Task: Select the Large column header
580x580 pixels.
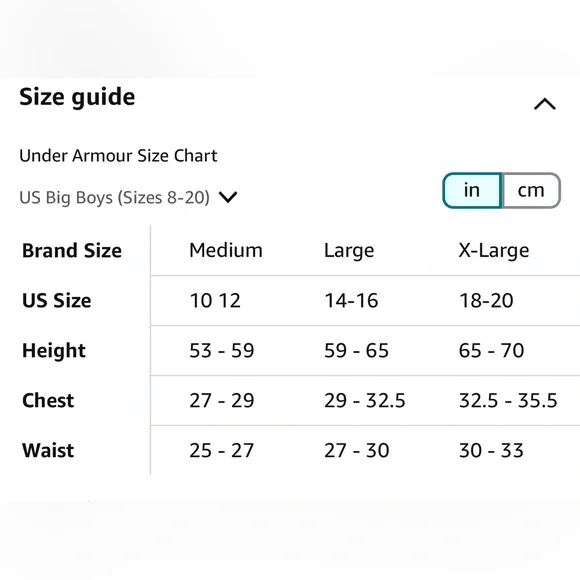Action: pyautogui.click(x=349, y=251)
